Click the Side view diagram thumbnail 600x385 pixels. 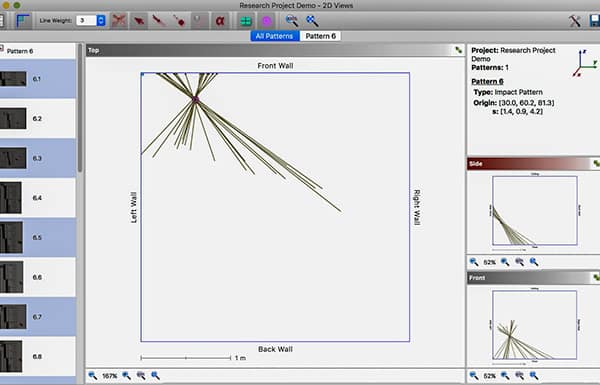coord(535,210)
